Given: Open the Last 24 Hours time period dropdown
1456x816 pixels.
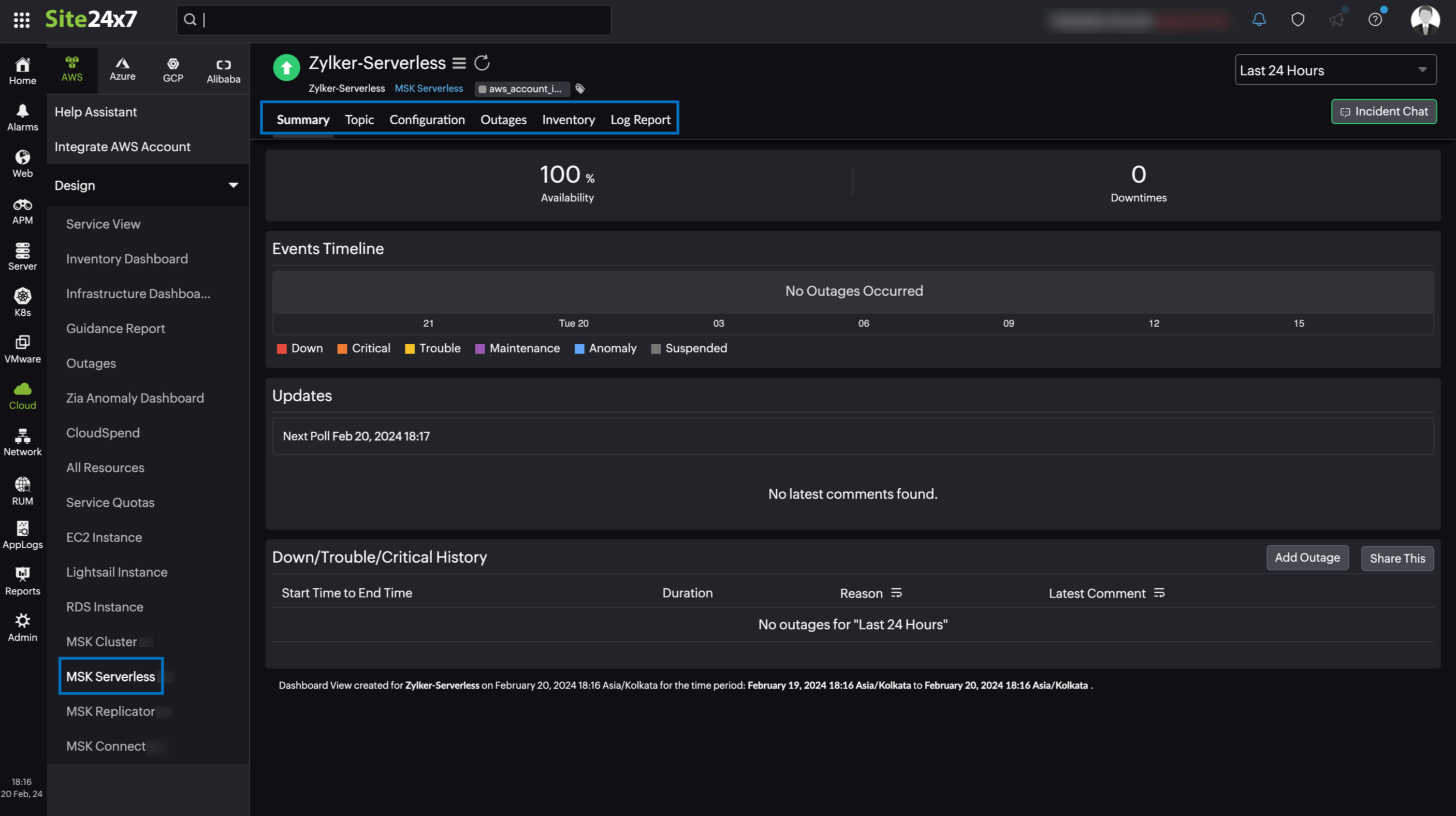Looking at the screenshot, I should pos(1335,70).
